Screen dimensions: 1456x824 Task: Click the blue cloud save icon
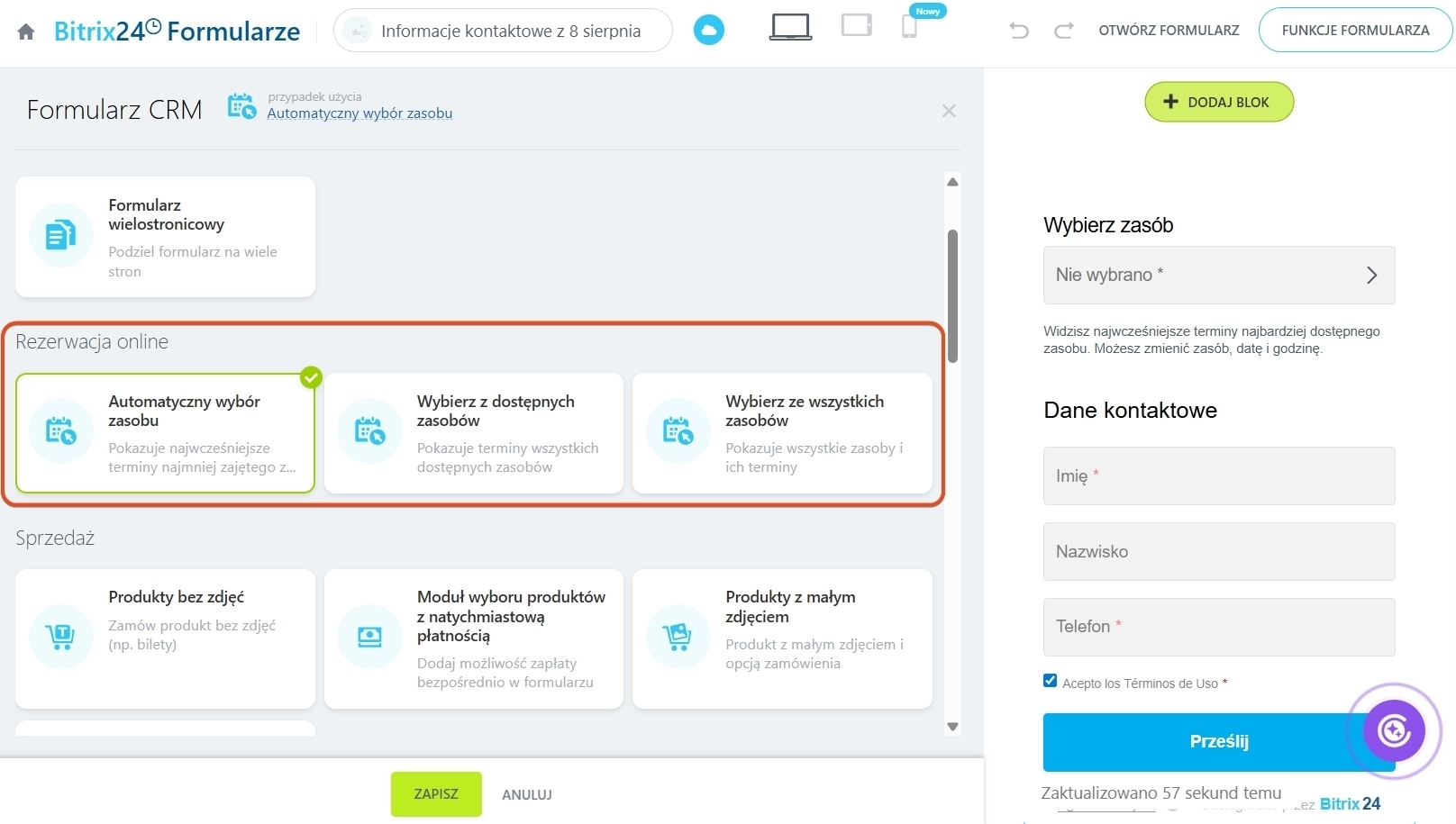[709, 31]
